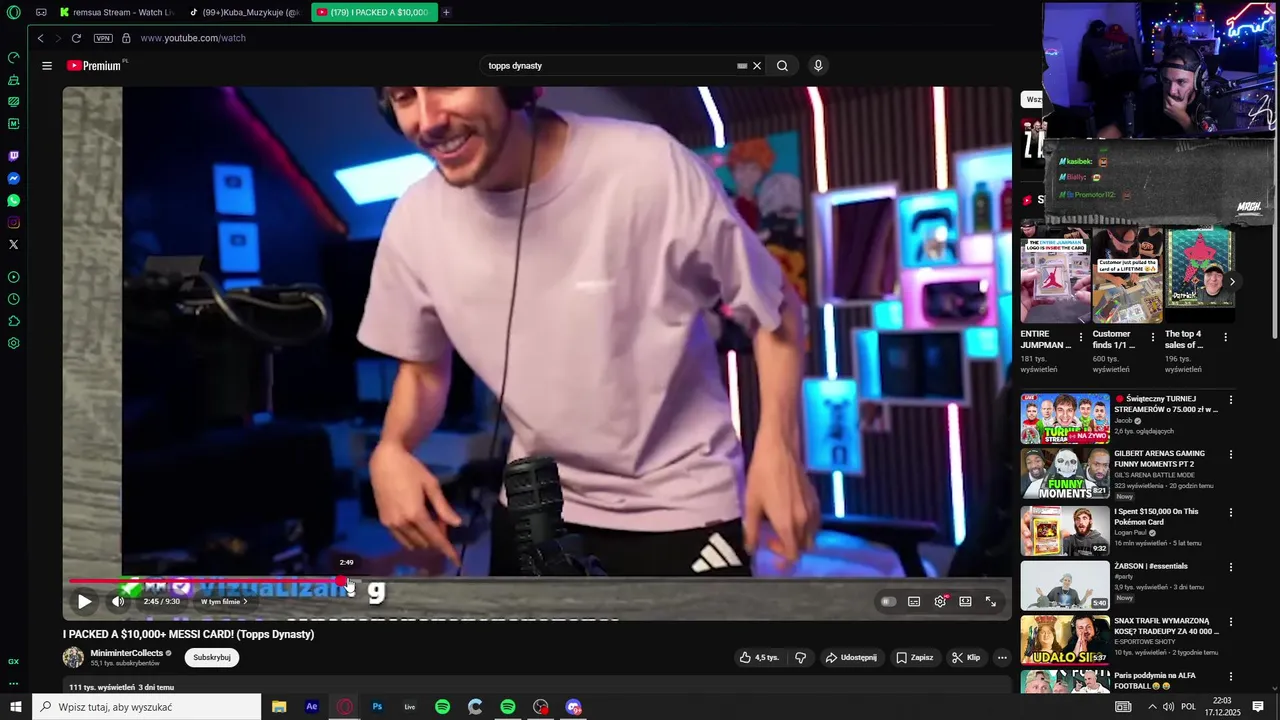Viewport: 1280px width, 720px height.
Task: Open After Effects from the Windows taskbar
Action: pos(312,707)
